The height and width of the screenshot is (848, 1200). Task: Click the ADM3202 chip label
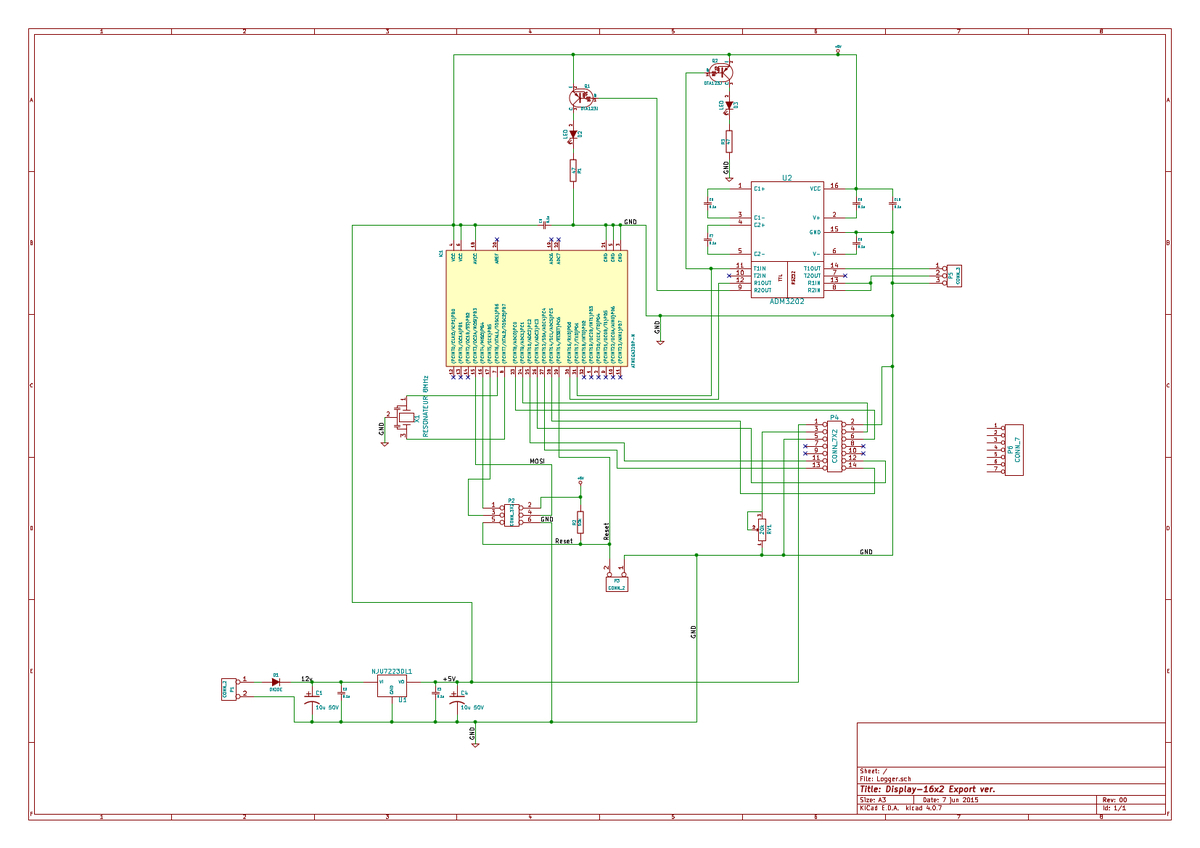[787, 300]
